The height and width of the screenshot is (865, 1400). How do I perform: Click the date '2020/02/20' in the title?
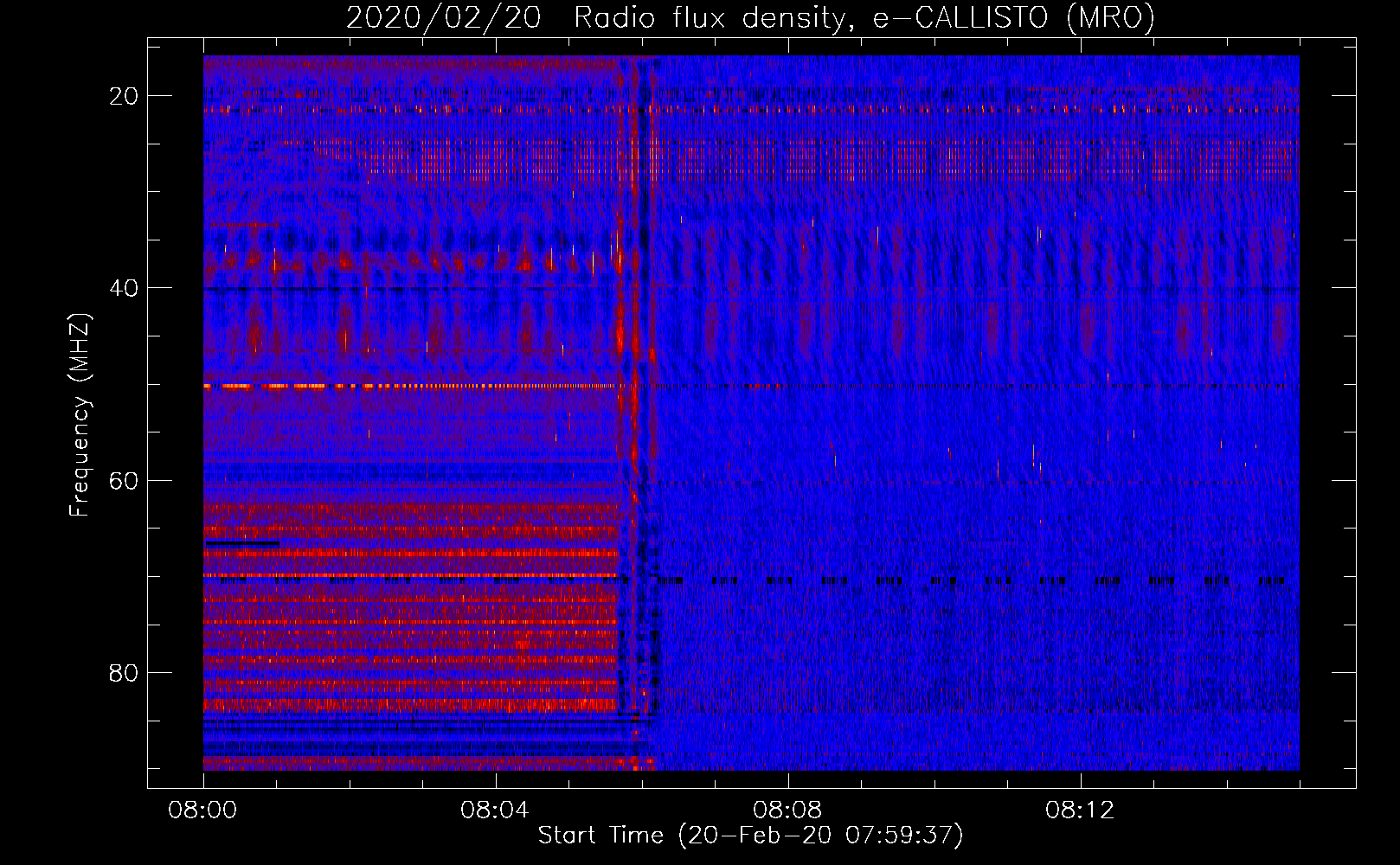(444, 17)
